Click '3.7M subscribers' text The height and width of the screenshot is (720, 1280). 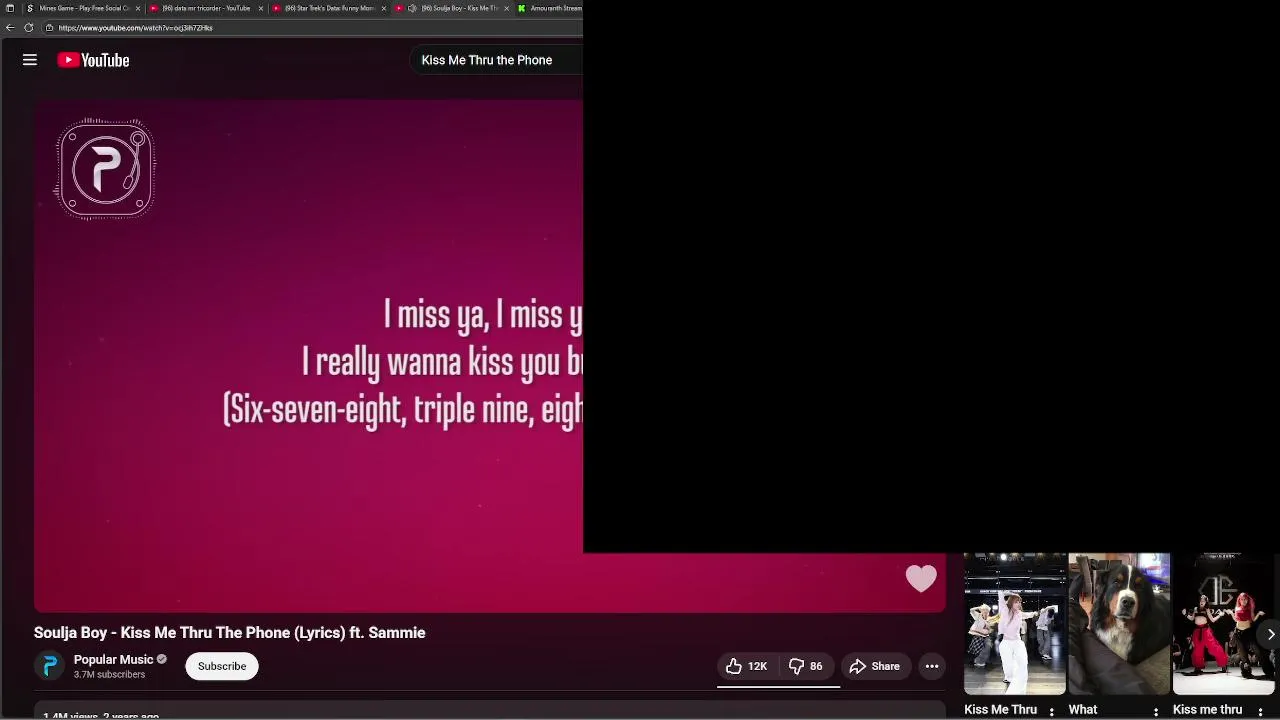click(109, 675)
